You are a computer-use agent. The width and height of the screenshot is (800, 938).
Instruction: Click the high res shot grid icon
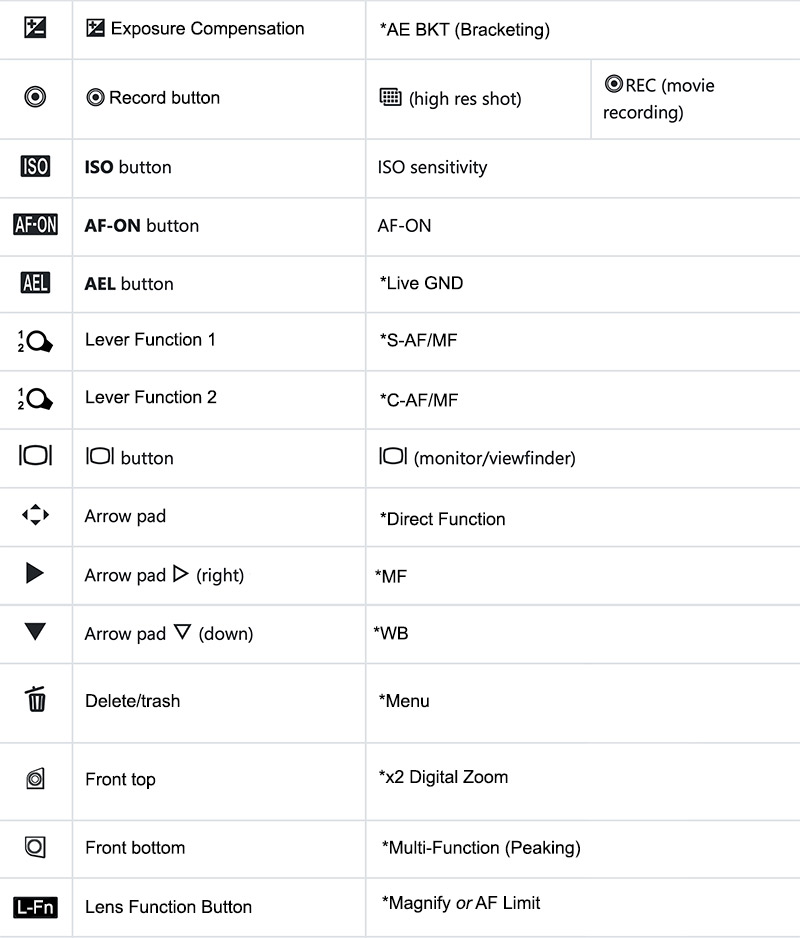pyautogui.click(x=390, y=97)
